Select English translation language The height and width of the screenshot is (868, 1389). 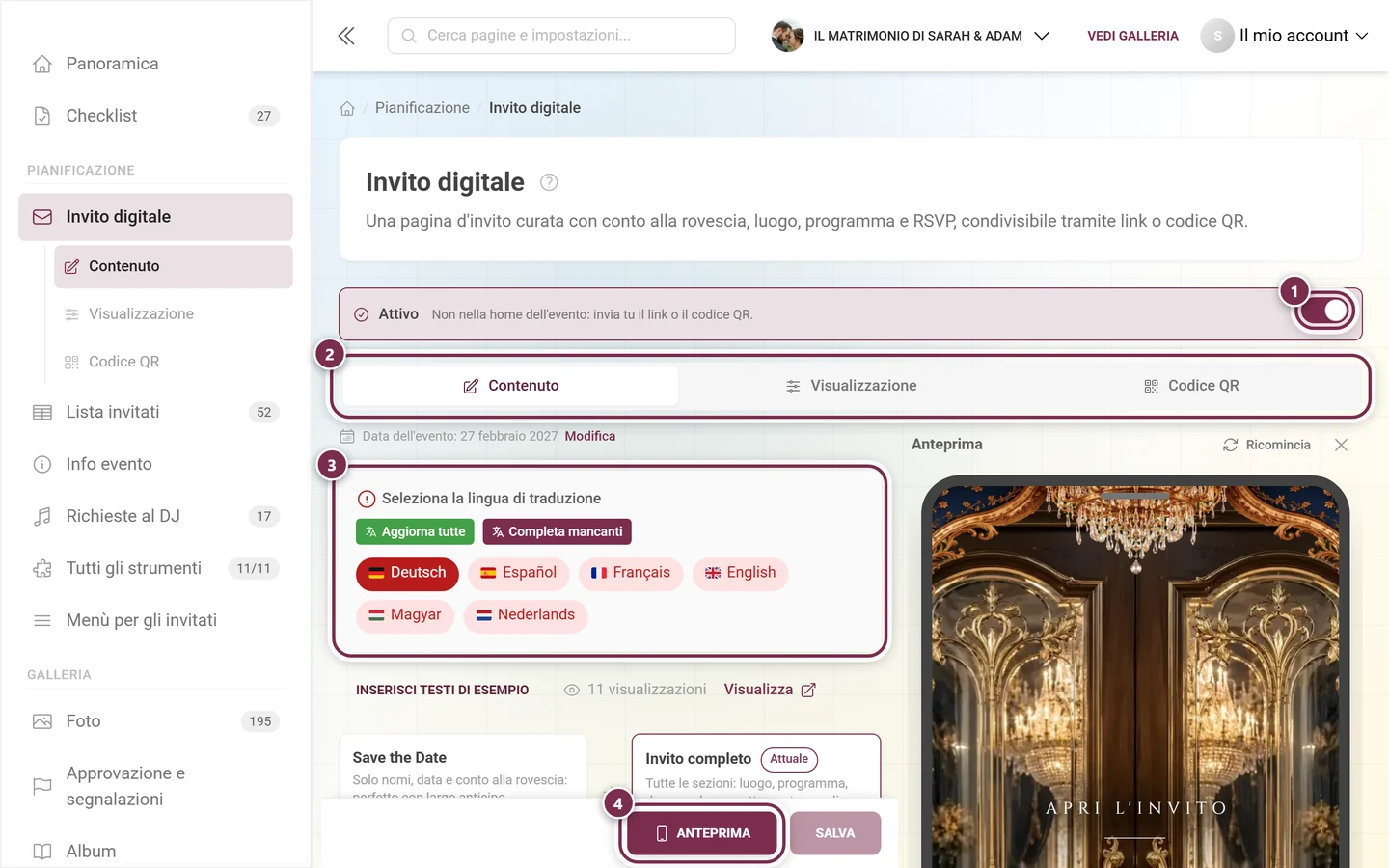click(741, 573)
